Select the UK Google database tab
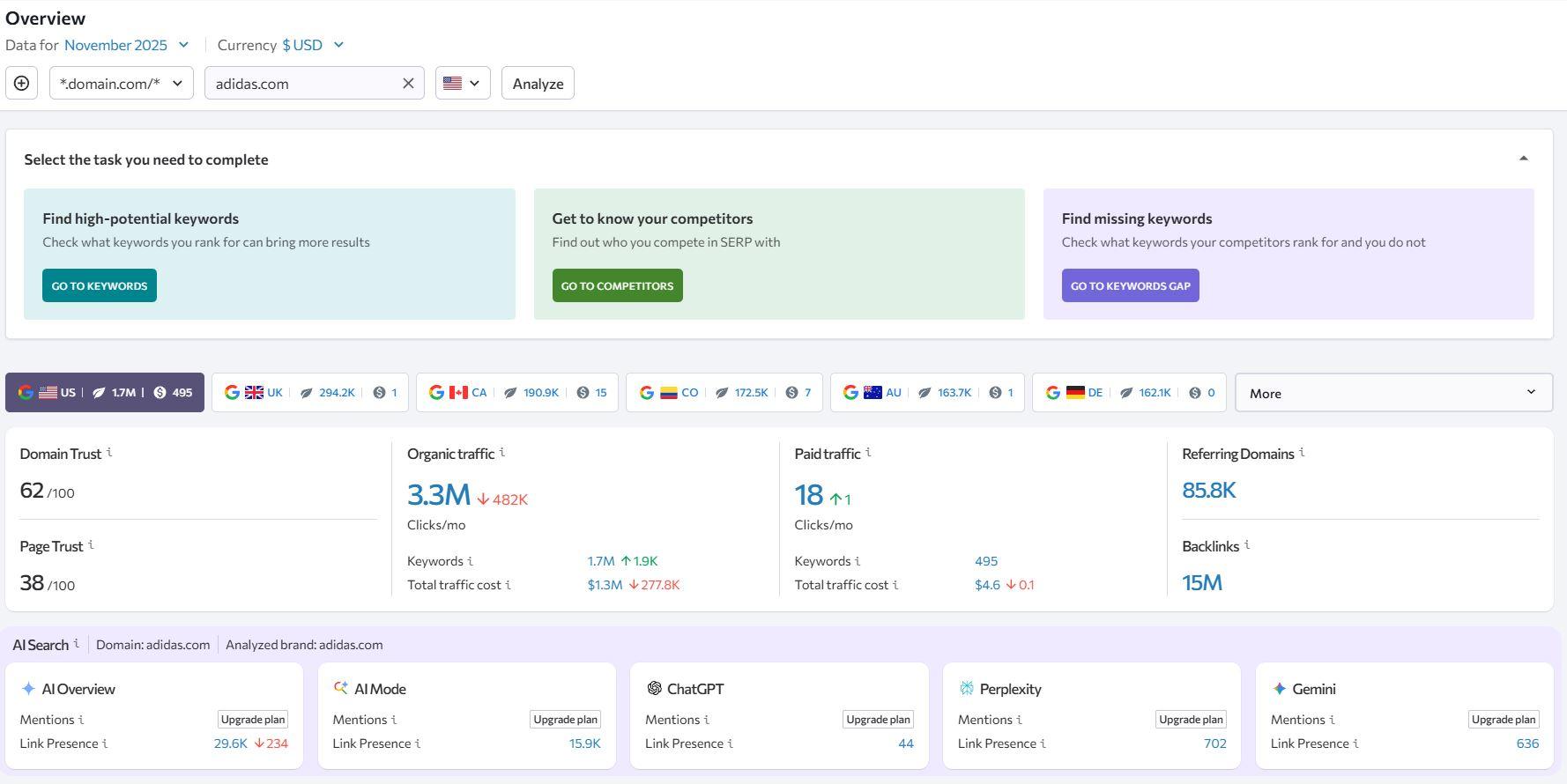Image resolution: width=1567 pixels, height=784 pixels. (x=310, y=393)
